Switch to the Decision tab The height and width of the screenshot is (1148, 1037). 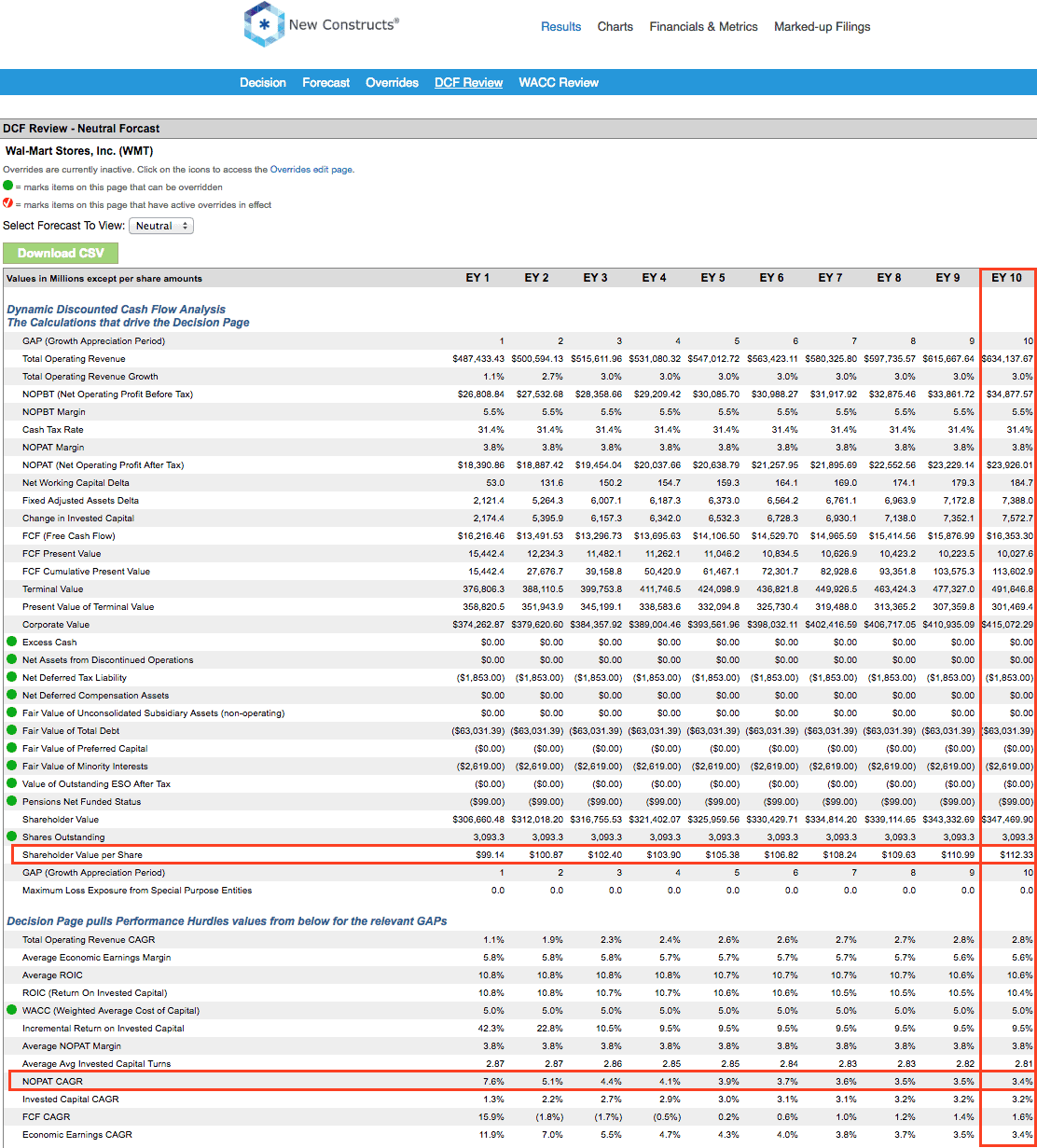click(263, 82)
